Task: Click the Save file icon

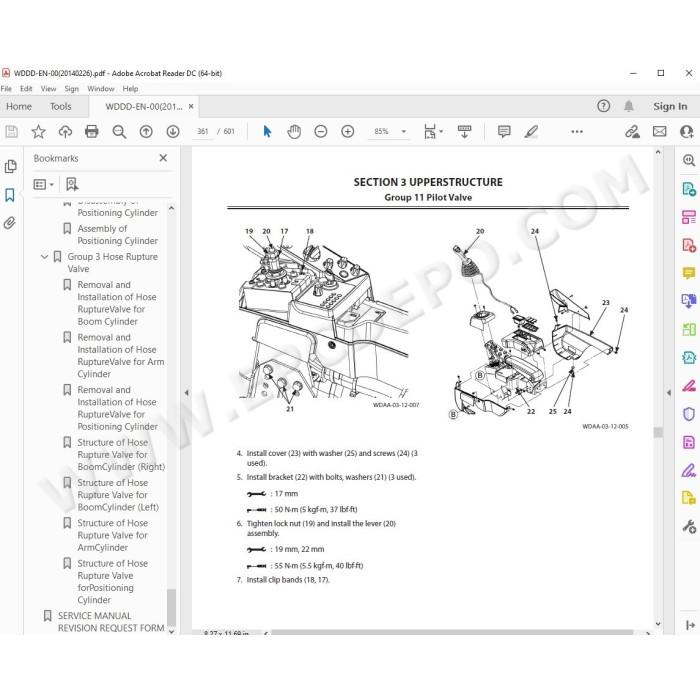Action: pos(12,132)
